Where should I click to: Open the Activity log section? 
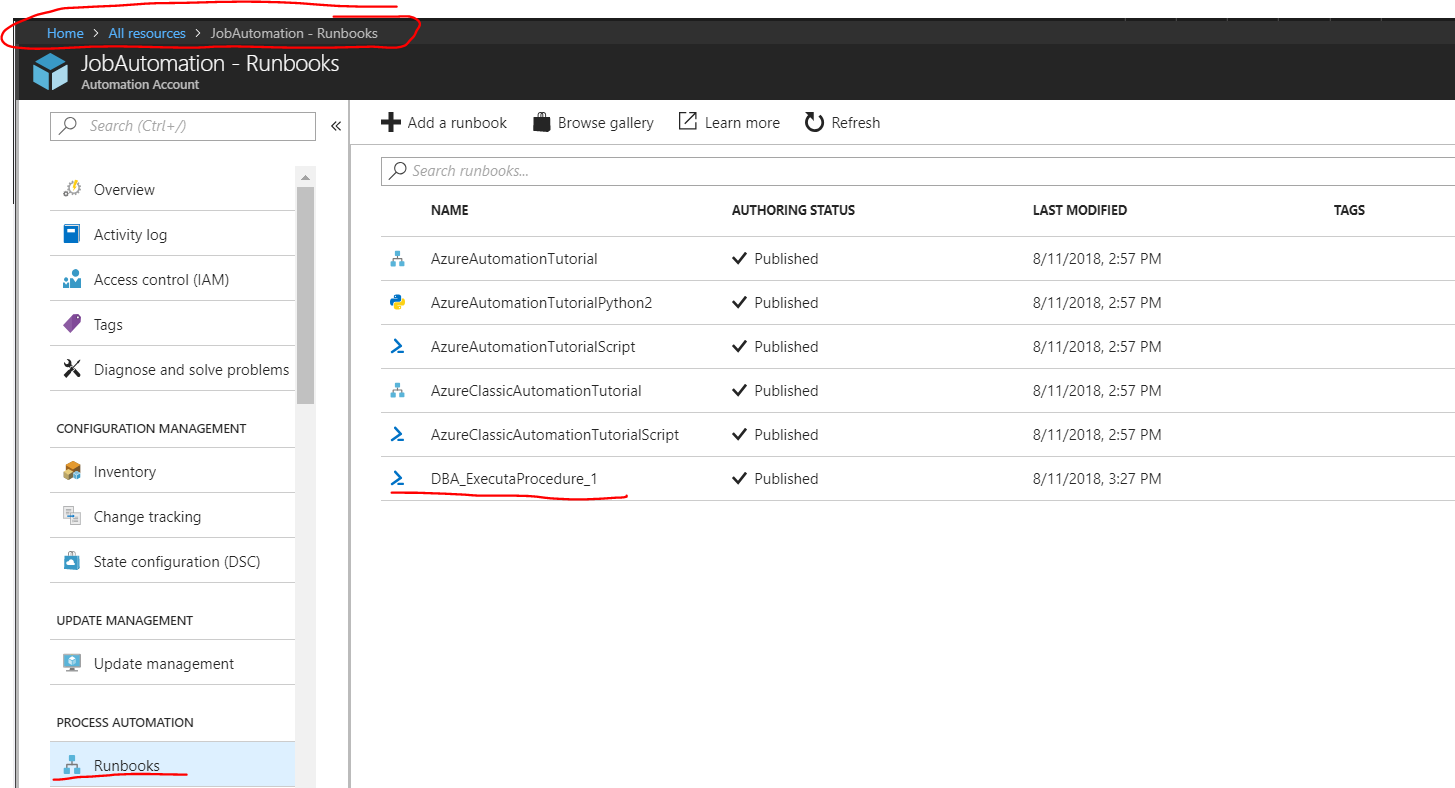[130, 235]
